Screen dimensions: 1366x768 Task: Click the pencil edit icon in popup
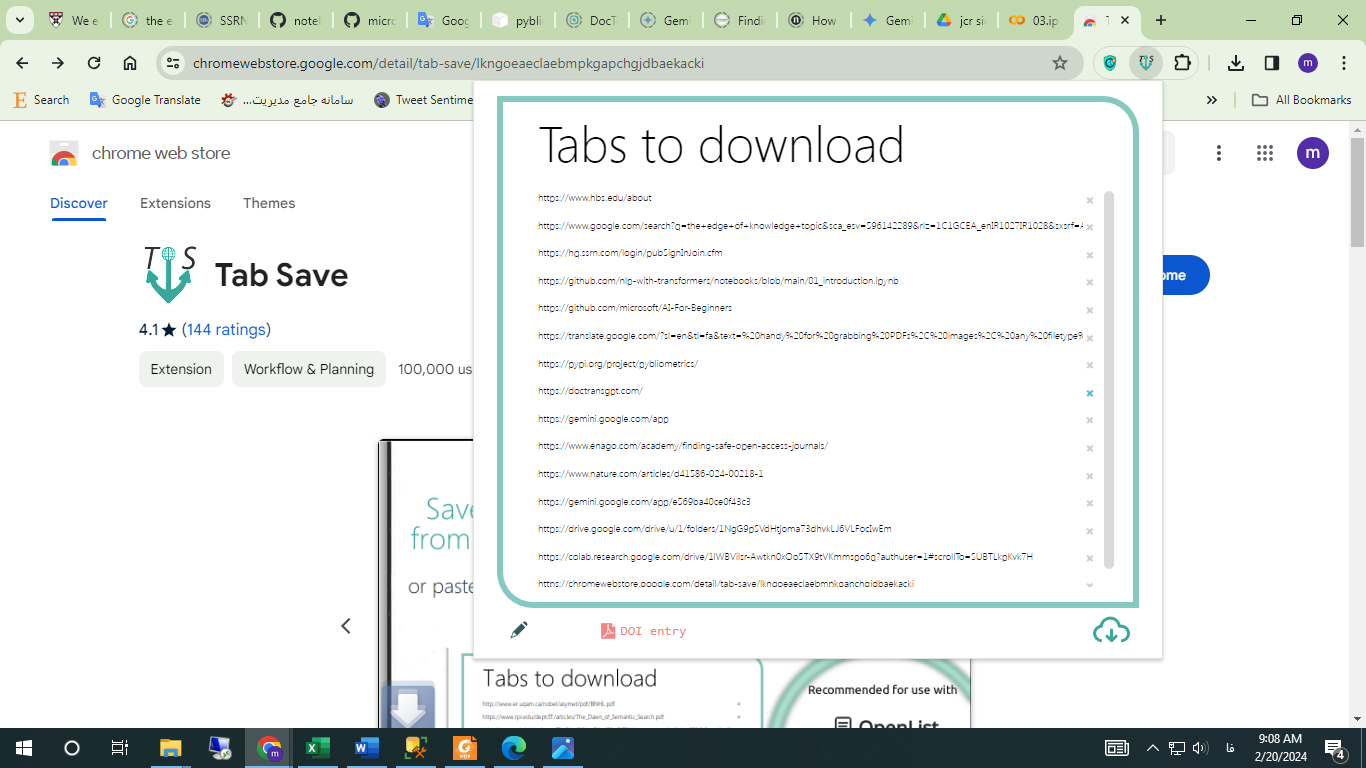click(x=518, y=630)
